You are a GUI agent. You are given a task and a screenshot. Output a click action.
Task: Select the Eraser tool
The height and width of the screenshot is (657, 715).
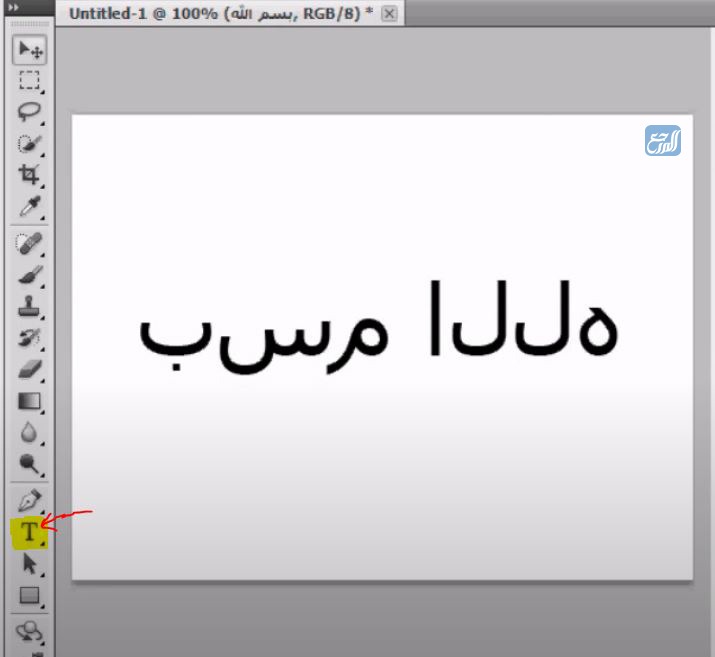click(30, 369)
